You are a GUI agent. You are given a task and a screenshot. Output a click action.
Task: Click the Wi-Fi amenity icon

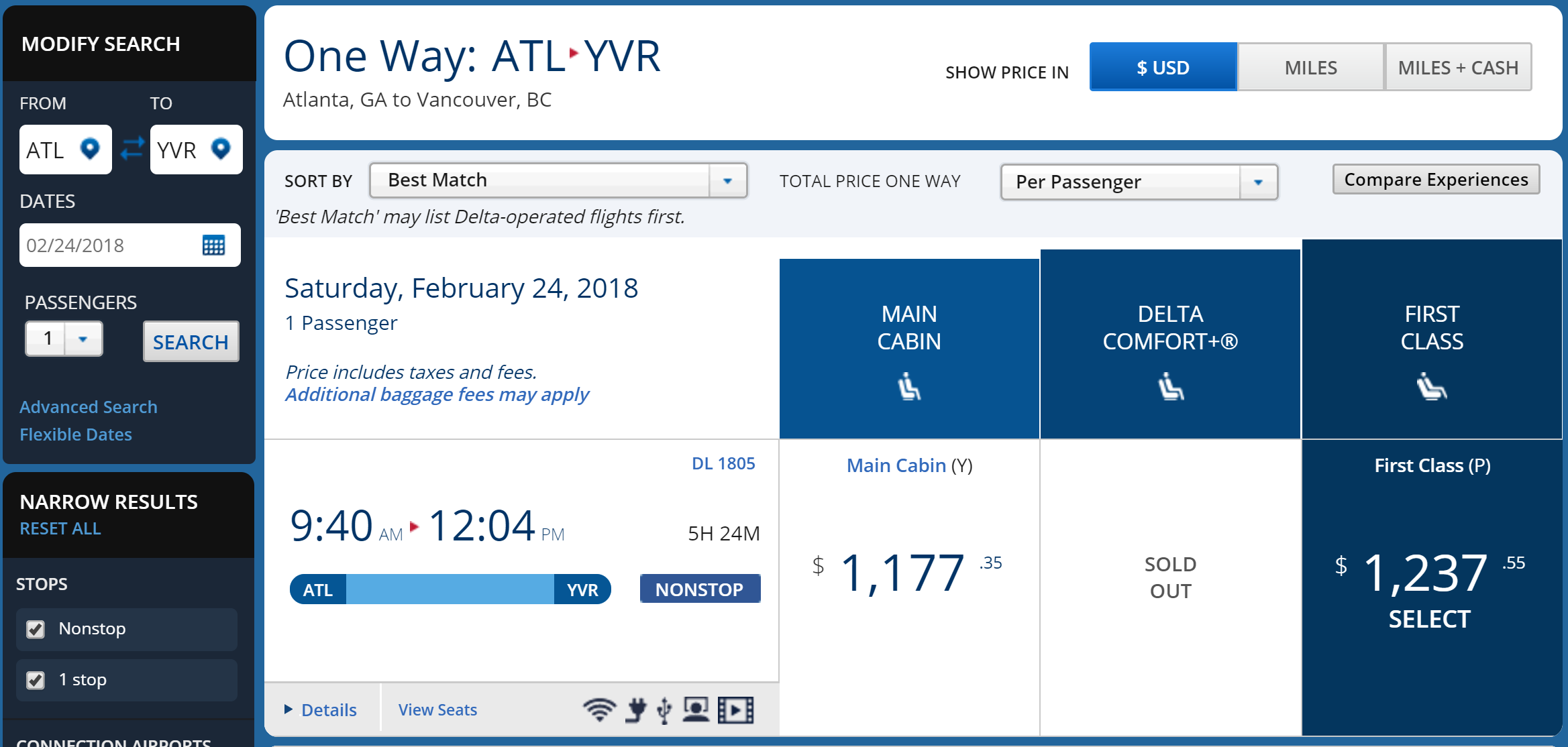coord(598,709)
